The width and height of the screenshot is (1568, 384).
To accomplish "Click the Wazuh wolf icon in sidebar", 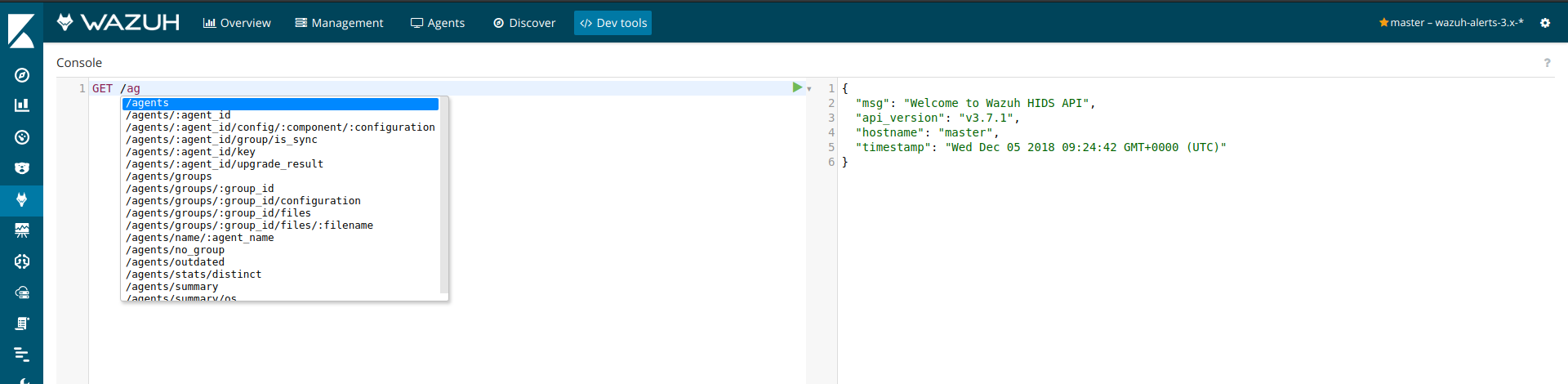I will click(22, 199).
